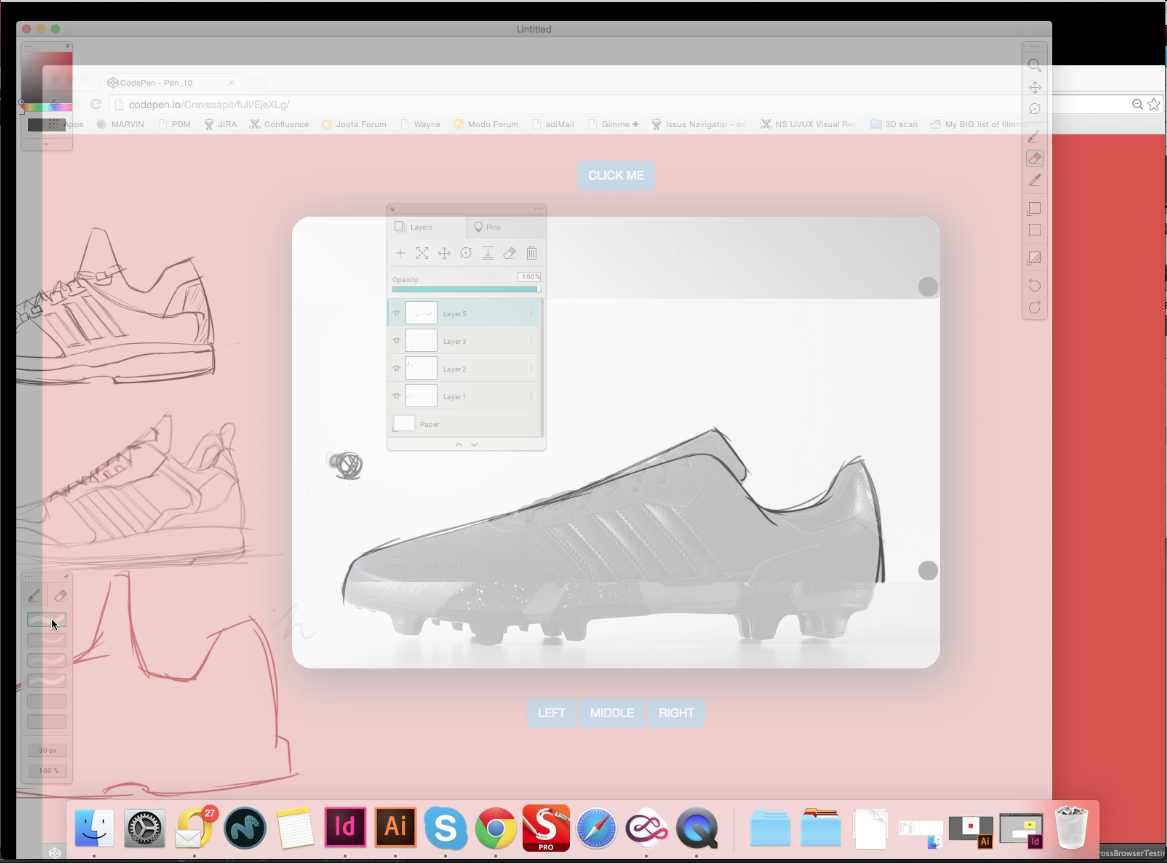This screenshot has width=1167, height=863.
Task: Click the MIDDLE button
Action: [x=612, y=713]
